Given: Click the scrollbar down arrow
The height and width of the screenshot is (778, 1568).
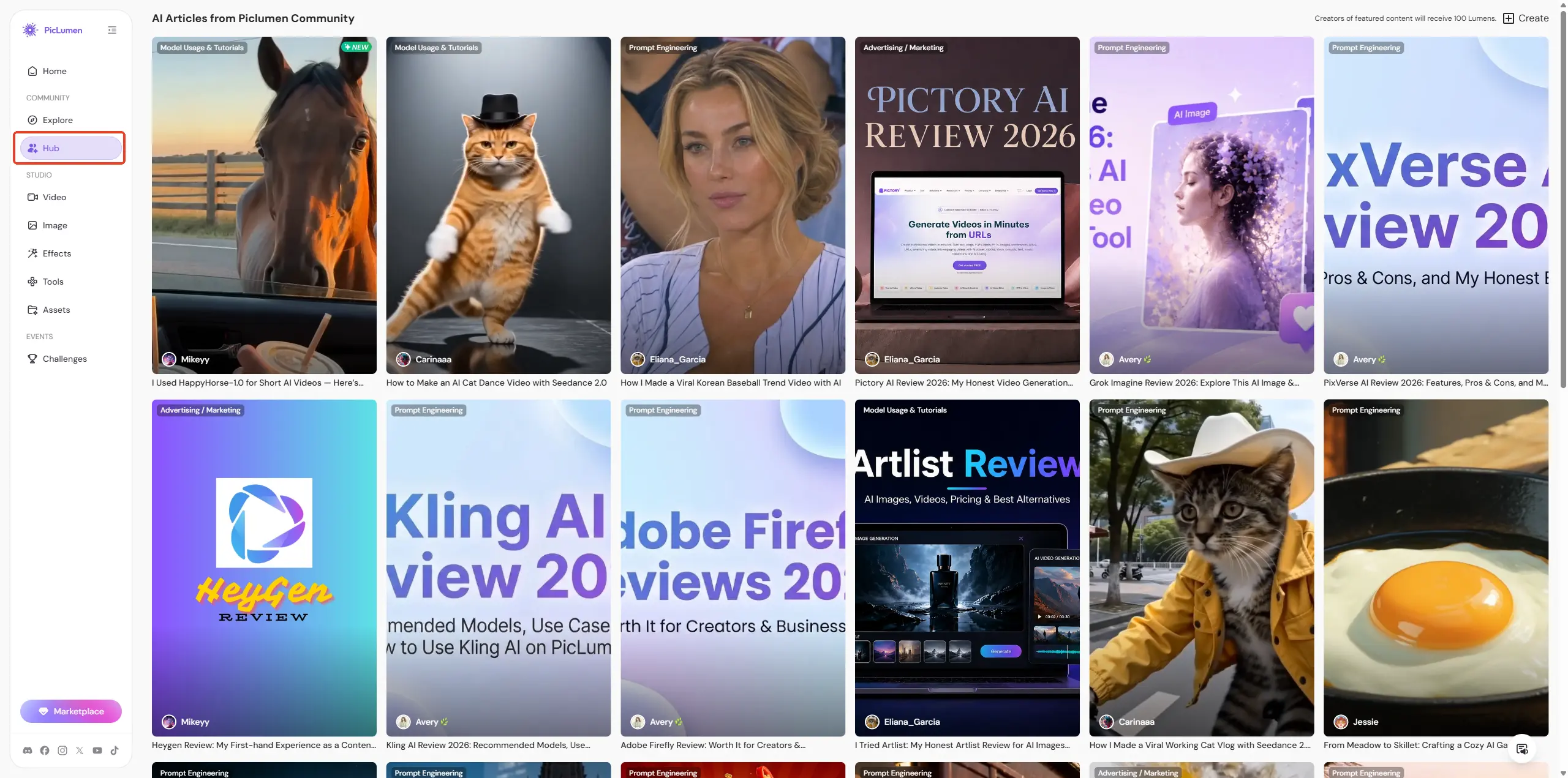Looking at the screenshot, I should pyautogui.click(x=1563, y=774).
